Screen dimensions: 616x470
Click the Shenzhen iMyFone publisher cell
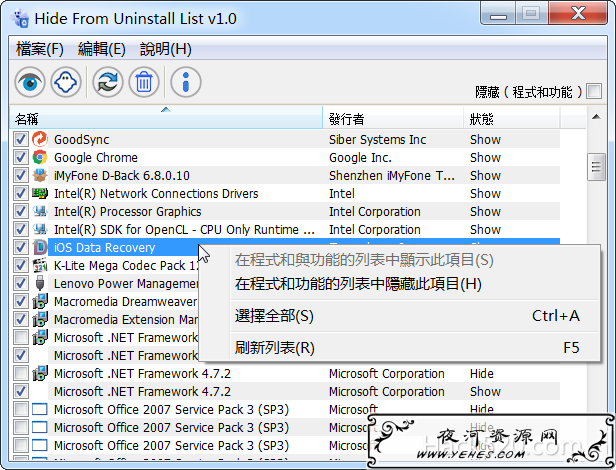392,176
